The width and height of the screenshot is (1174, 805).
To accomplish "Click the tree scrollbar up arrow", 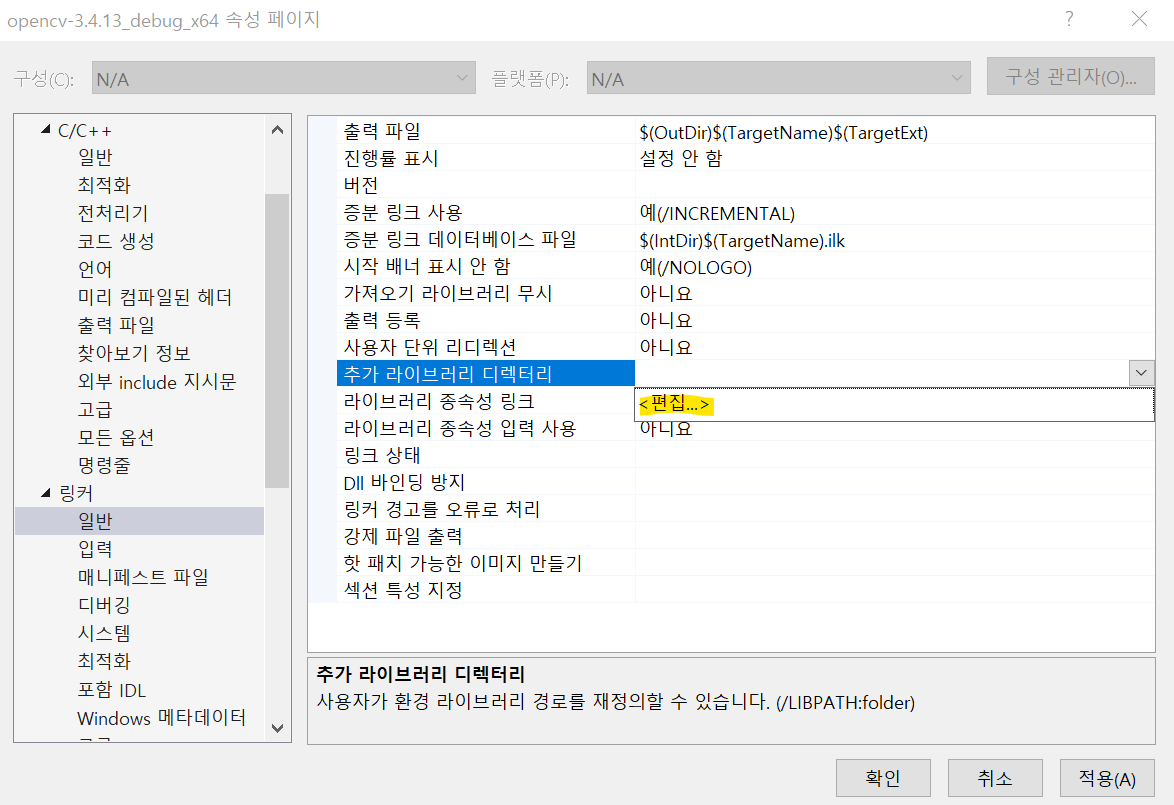I will click(278, 129).
